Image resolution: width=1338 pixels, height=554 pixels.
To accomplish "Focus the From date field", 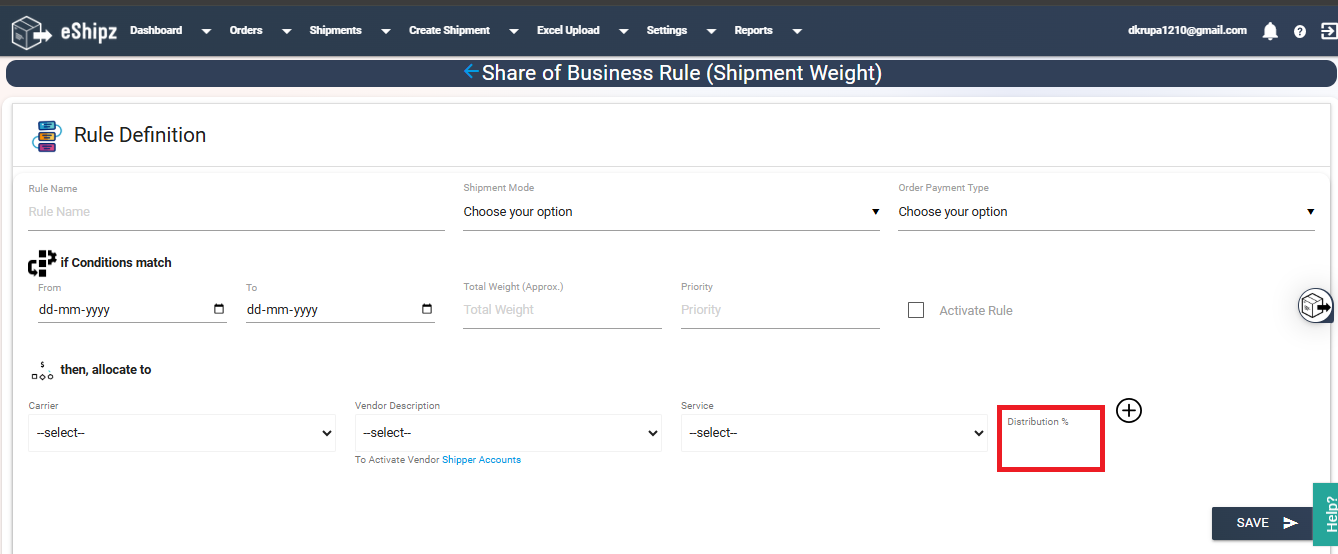I will [132, 310].
